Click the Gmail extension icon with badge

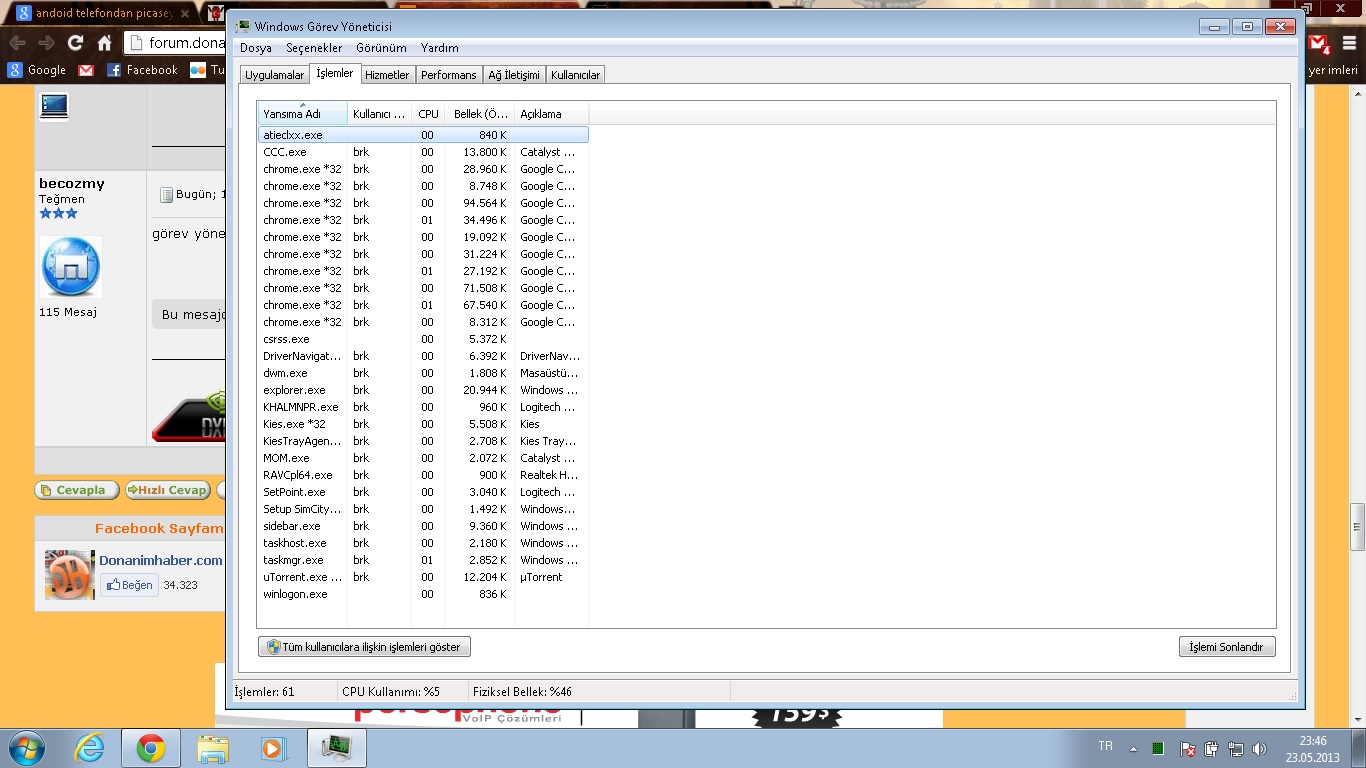point(1320,44)
